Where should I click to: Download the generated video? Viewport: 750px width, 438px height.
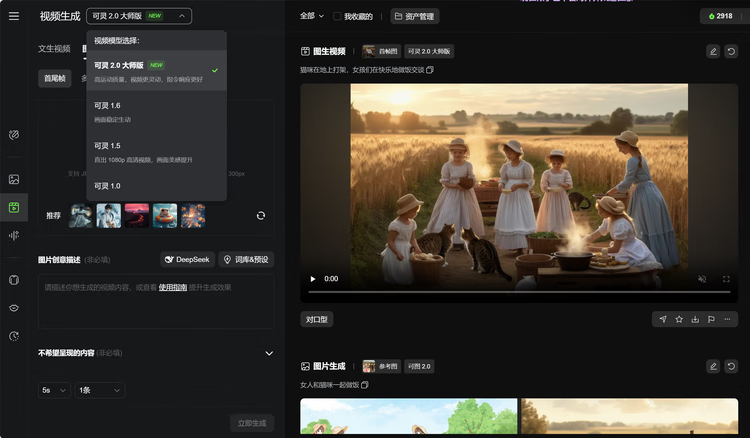pos(695,319)
